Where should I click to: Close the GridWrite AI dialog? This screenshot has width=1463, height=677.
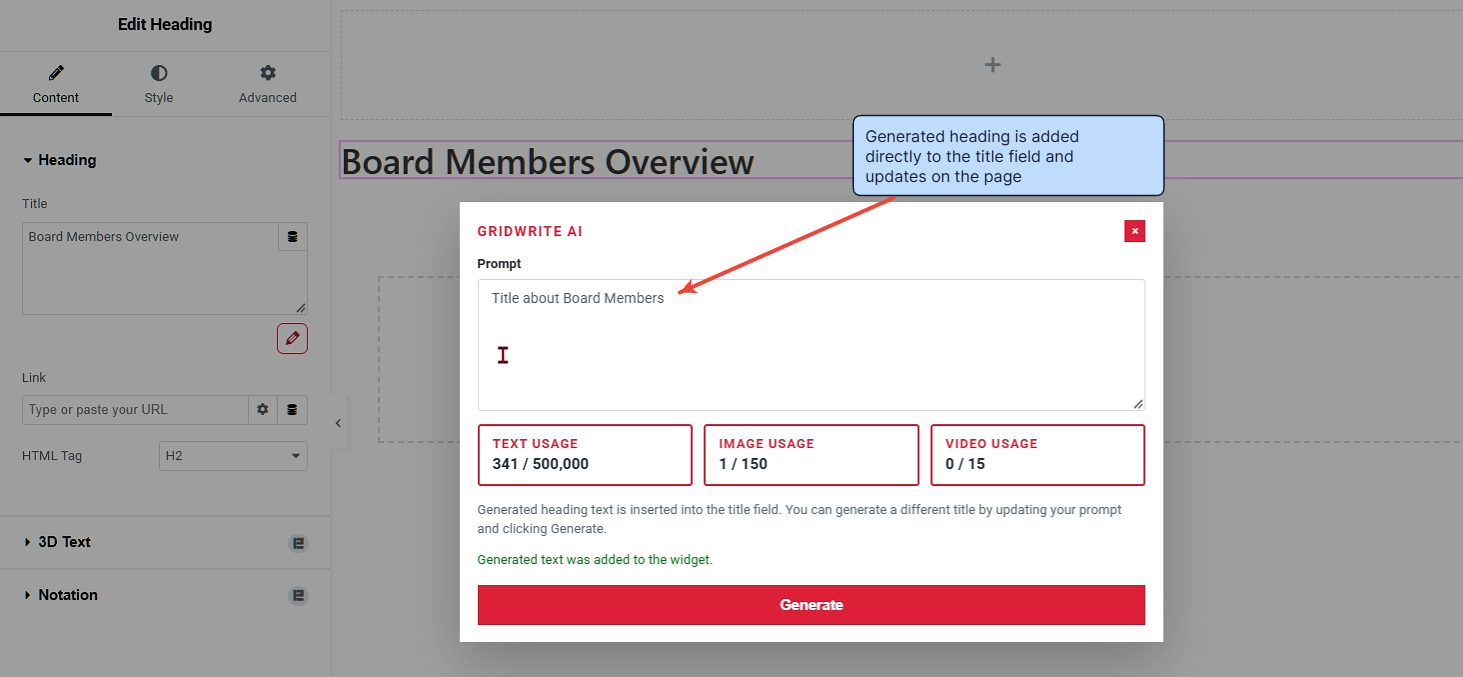coord(1134,231)
